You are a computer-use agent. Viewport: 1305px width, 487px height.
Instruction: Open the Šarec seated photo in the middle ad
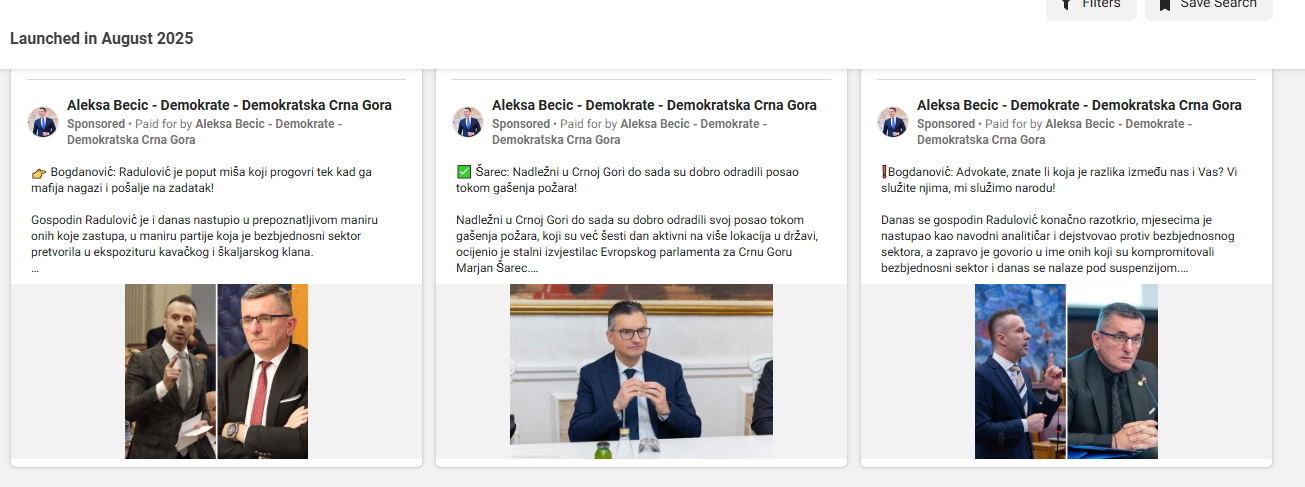click(641, 371)
